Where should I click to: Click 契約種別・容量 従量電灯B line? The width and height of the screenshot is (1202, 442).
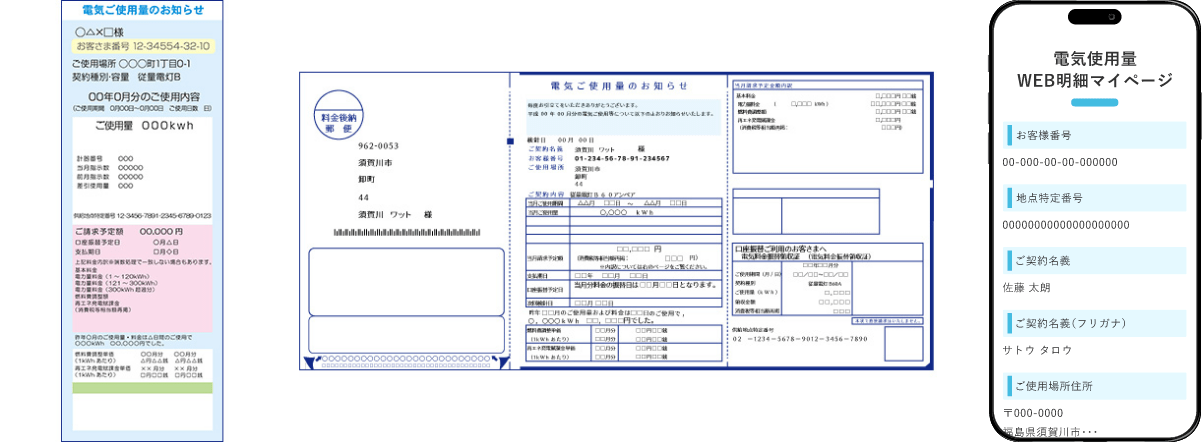[126, 76]
